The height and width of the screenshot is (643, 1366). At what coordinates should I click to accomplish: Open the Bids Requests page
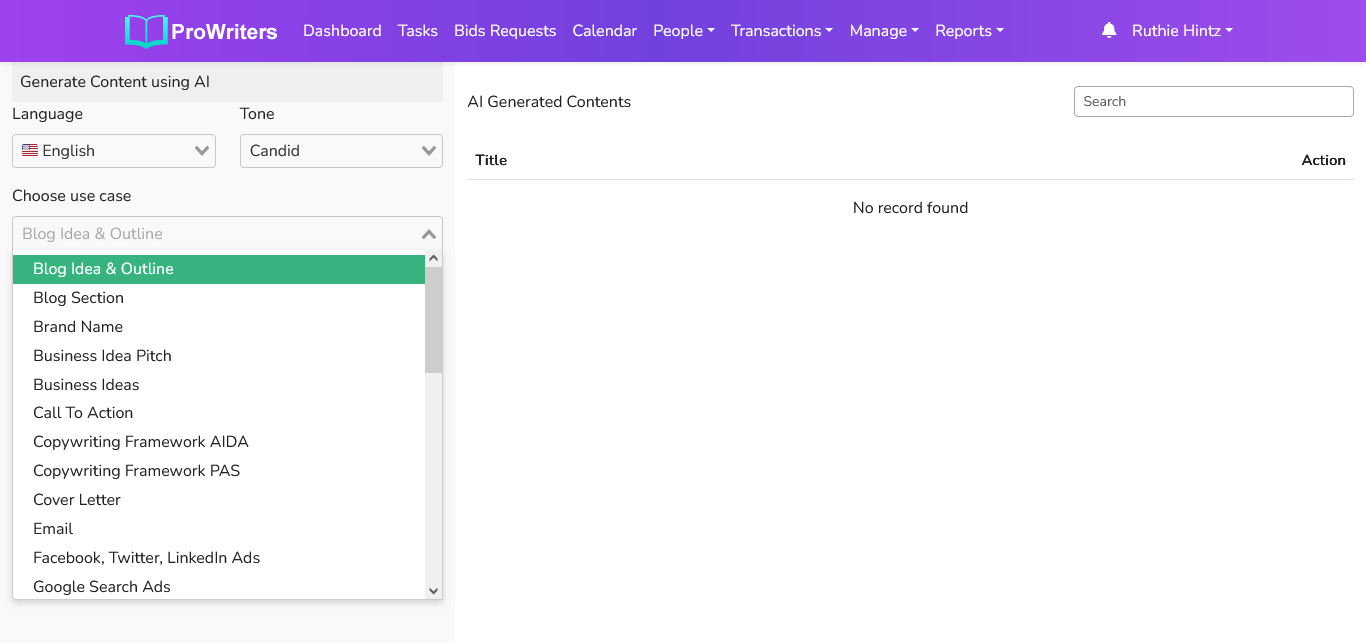tap(505, 31)
